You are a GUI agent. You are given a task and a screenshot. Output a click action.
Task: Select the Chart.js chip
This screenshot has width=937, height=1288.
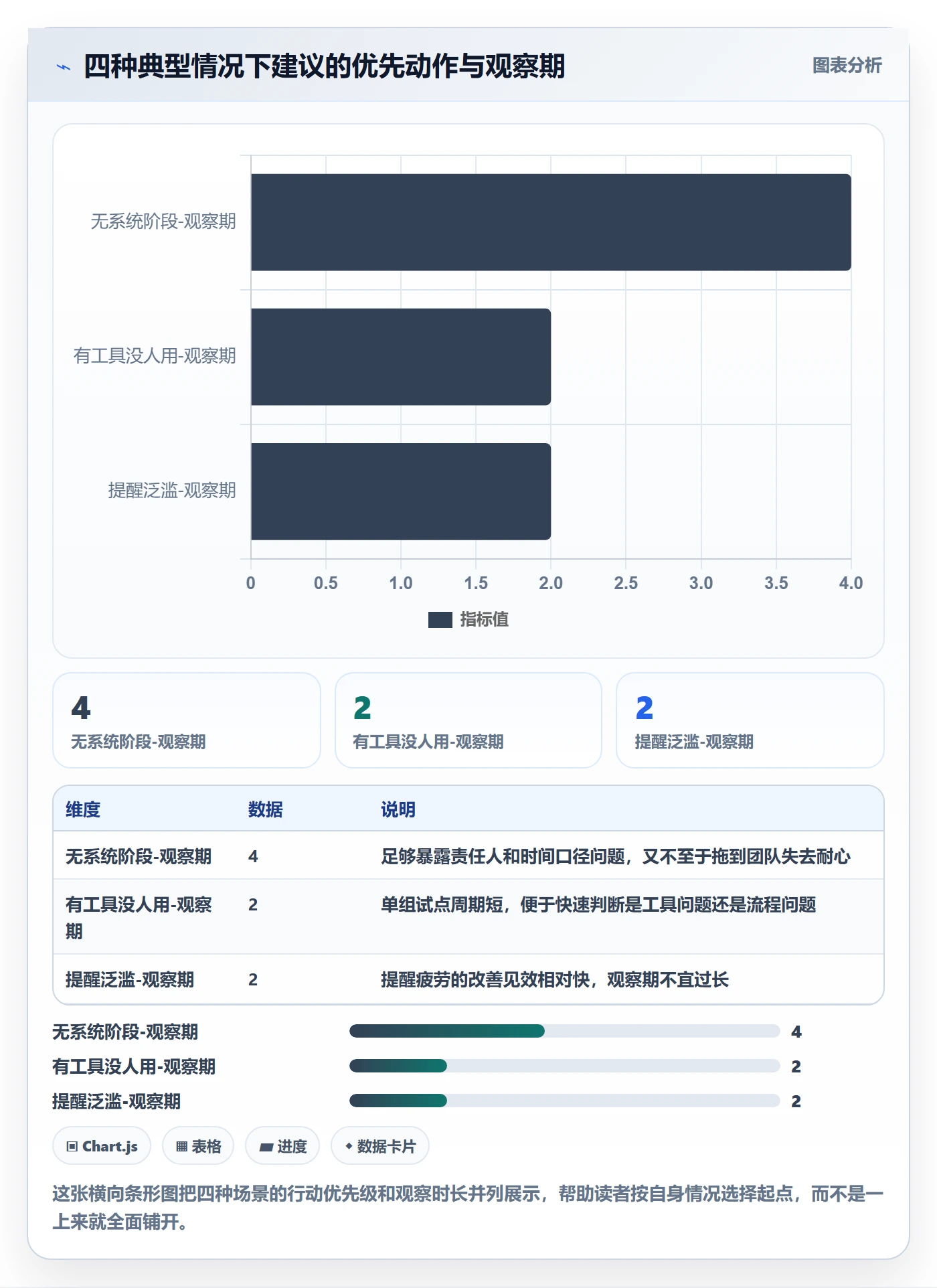[102, 1145]
